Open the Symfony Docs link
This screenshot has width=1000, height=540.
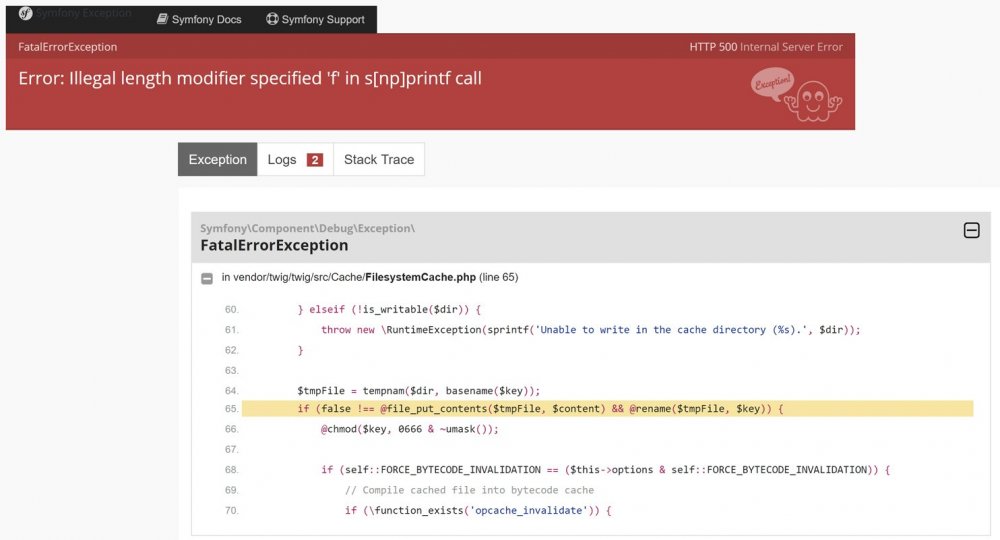click(x=206, y=19)
